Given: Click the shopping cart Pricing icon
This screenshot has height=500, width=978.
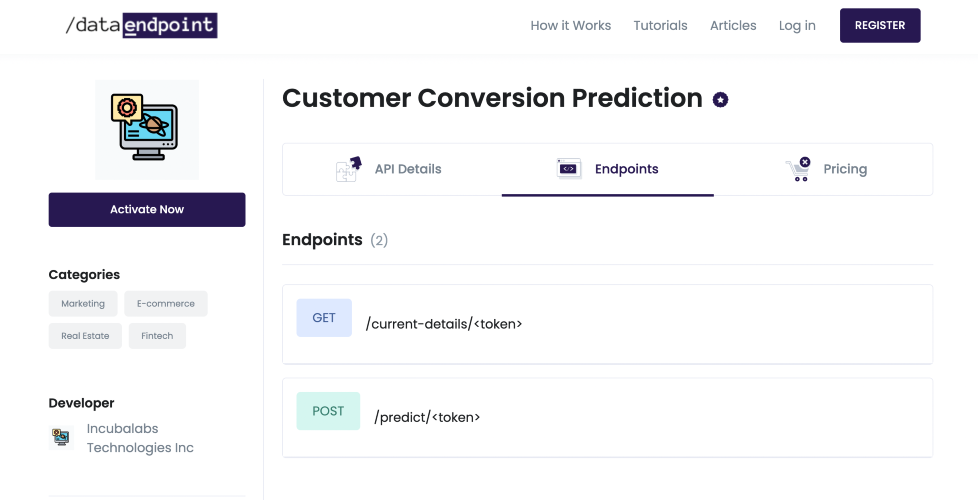Looking at the screenshot, I should click(x=798, y=169).
